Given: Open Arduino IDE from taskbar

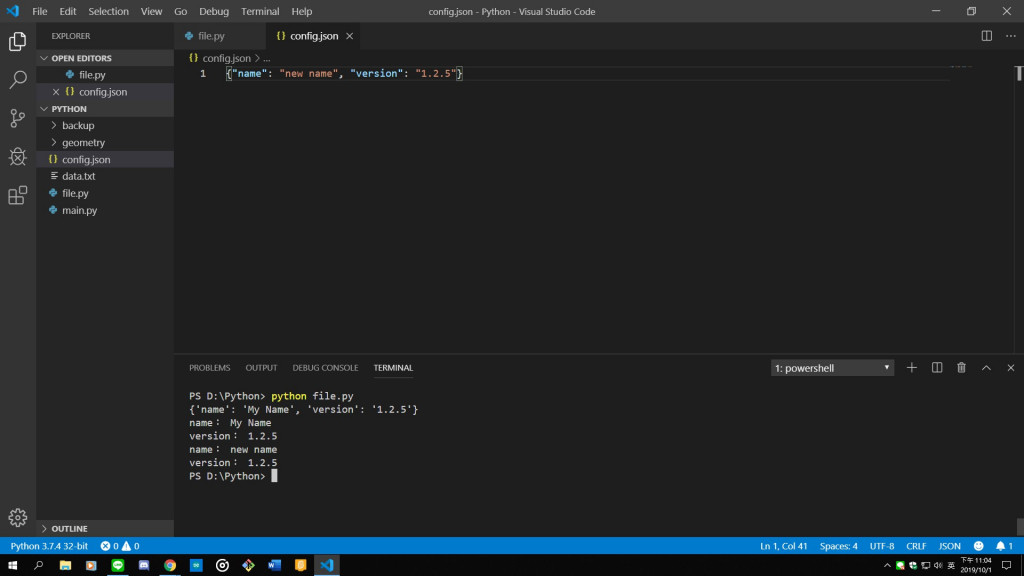Looking at the screenshot, I should (196, 565).
